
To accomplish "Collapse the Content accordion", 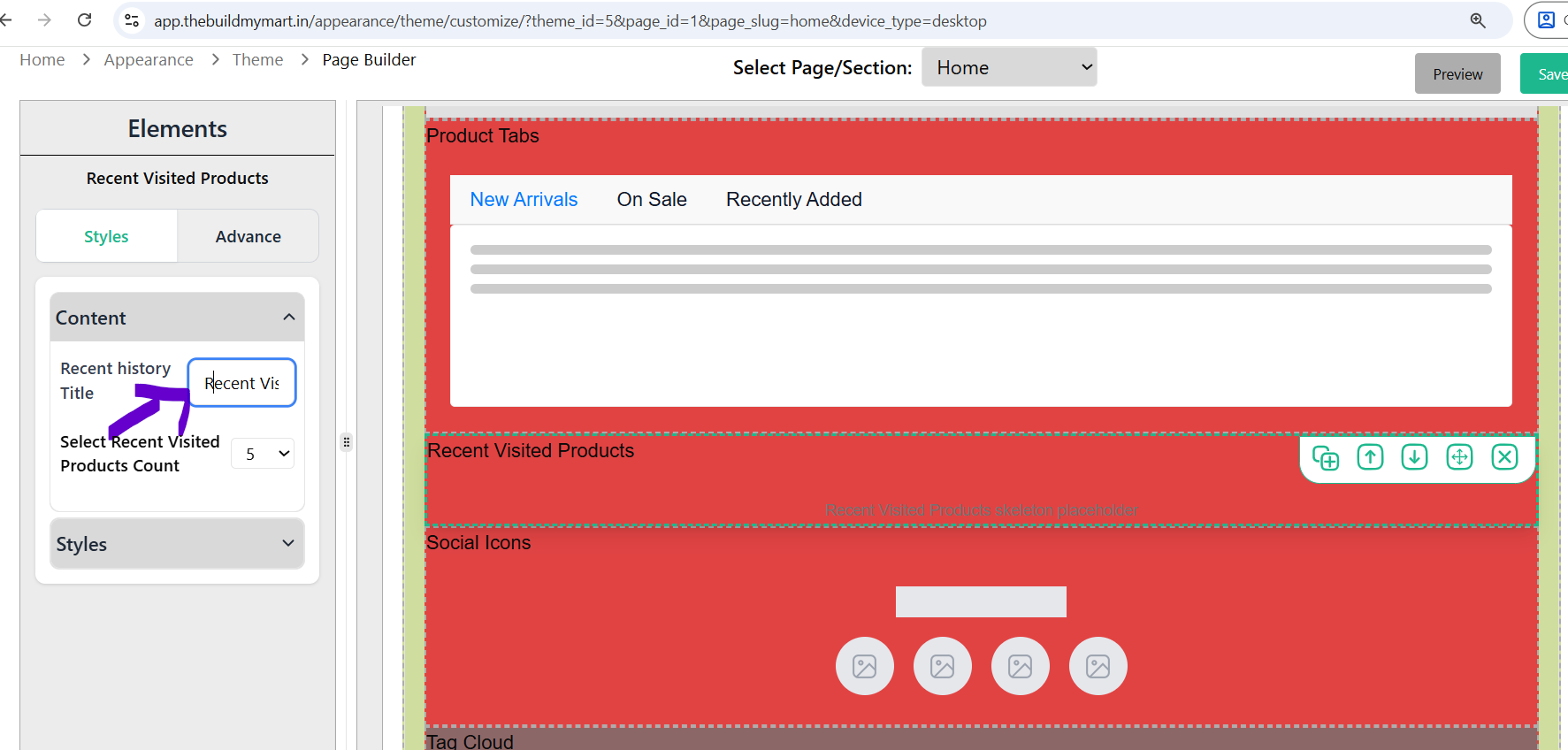I will (x=177, y=318).
